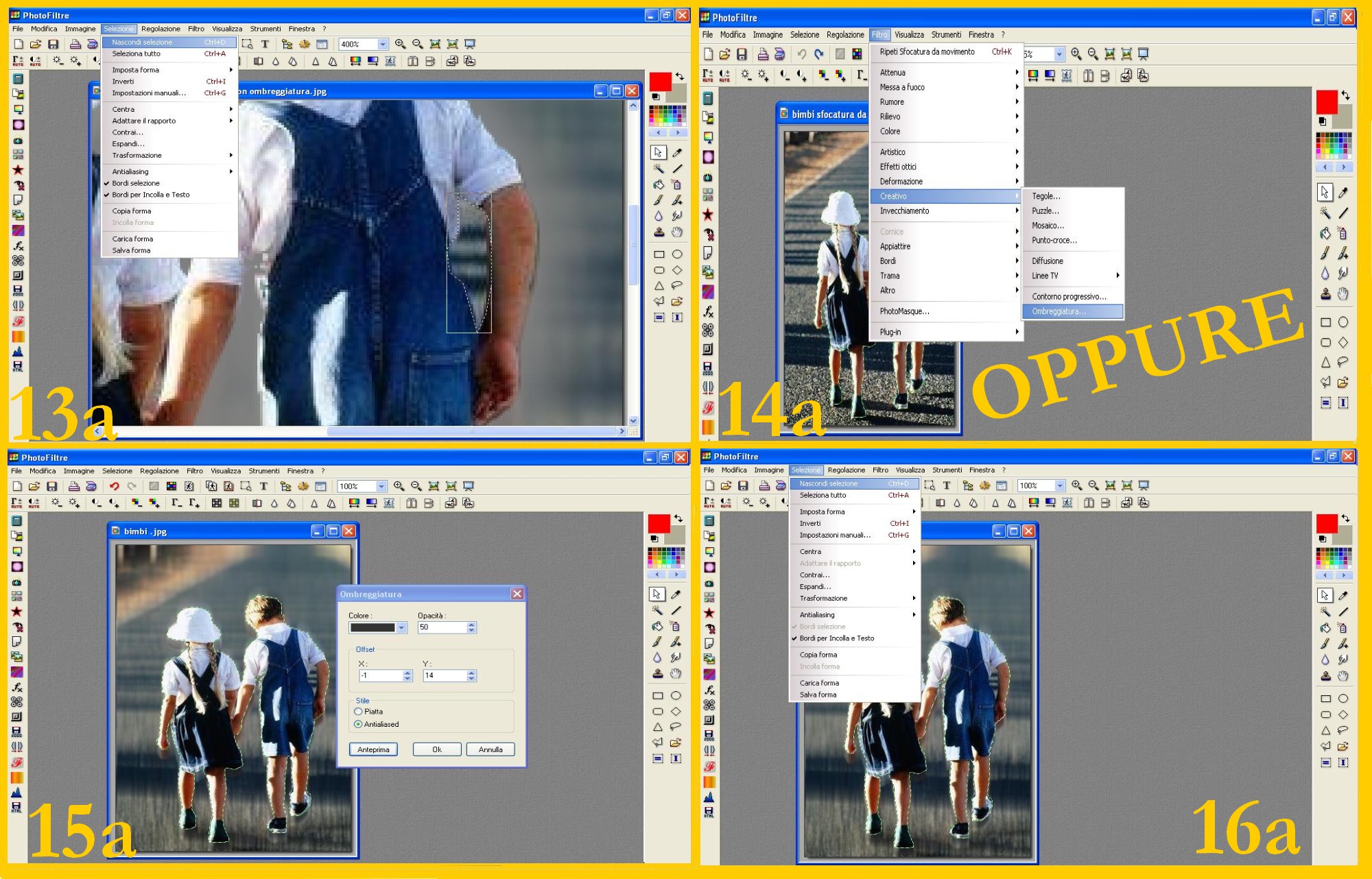Select the Piatta style radio button
1372x879 pixels.
click(358, 712)
